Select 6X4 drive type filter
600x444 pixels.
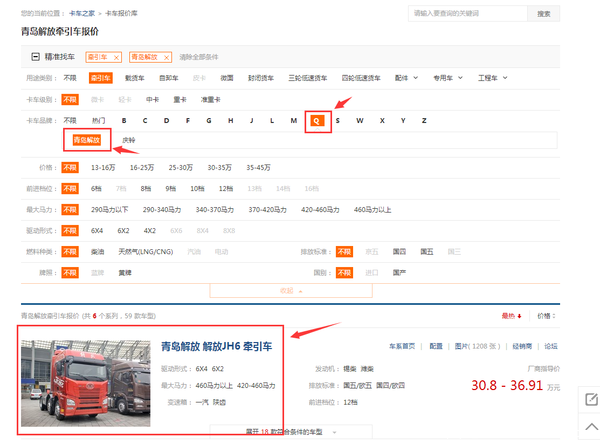click(97, 230)
